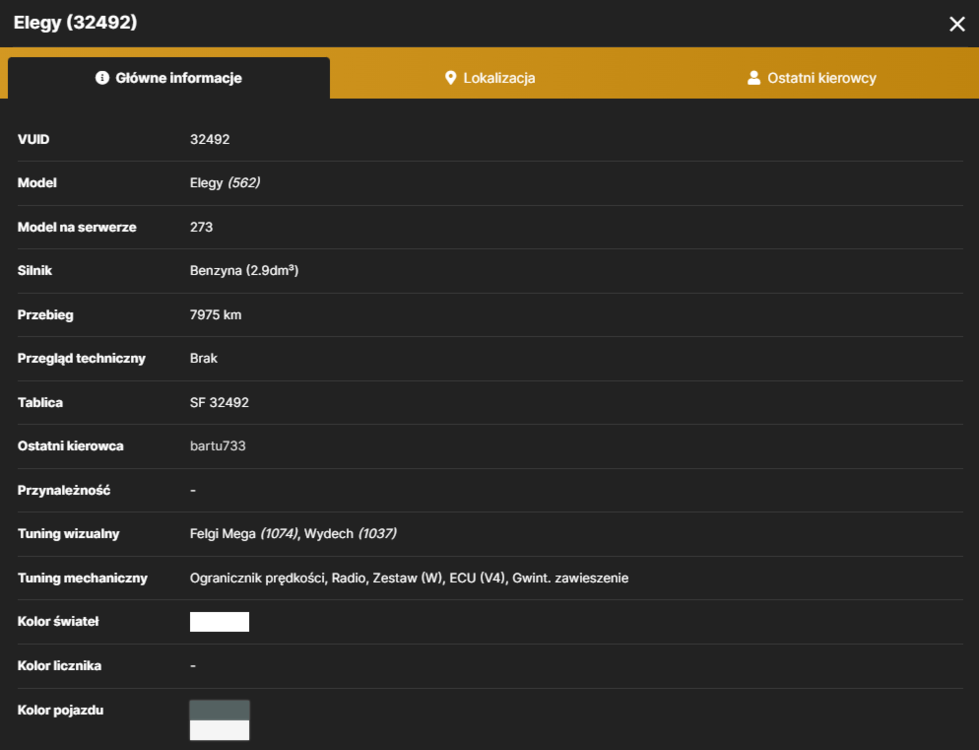Select mechanical tuning entry Radio
Viewport: 979px width, 750px height.
coord(348,578)
